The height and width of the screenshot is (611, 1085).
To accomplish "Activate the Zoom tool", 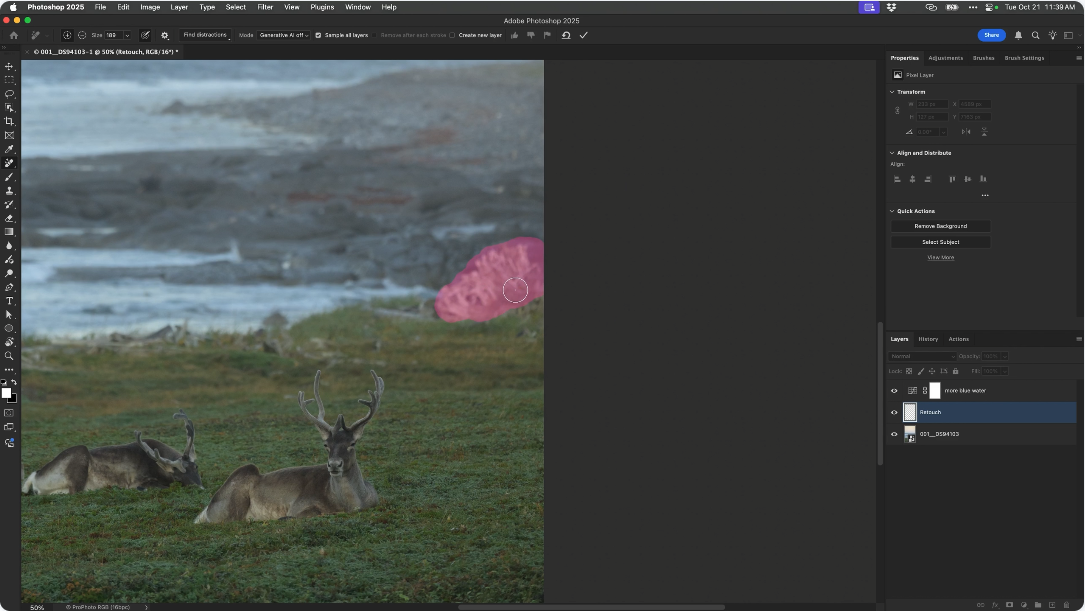I will (x=10, y=356).
